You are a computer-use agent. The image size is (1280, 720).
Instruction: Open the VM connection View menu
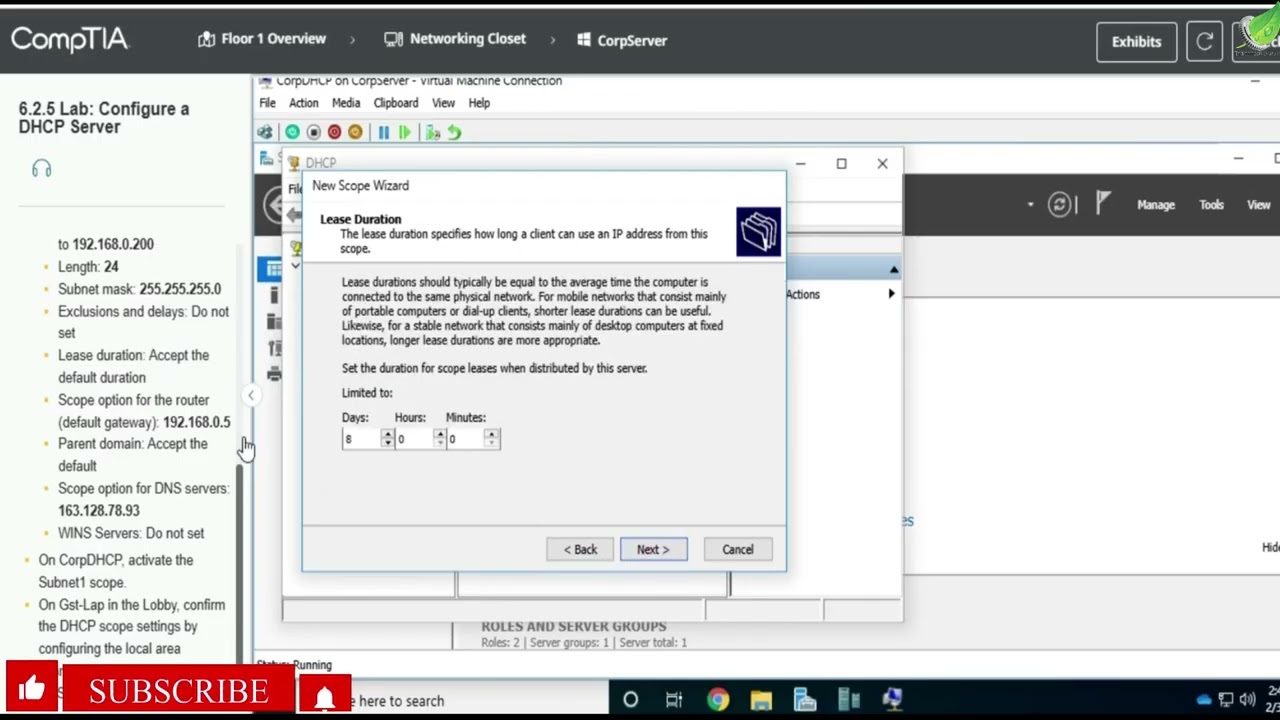tap(443, 103)
